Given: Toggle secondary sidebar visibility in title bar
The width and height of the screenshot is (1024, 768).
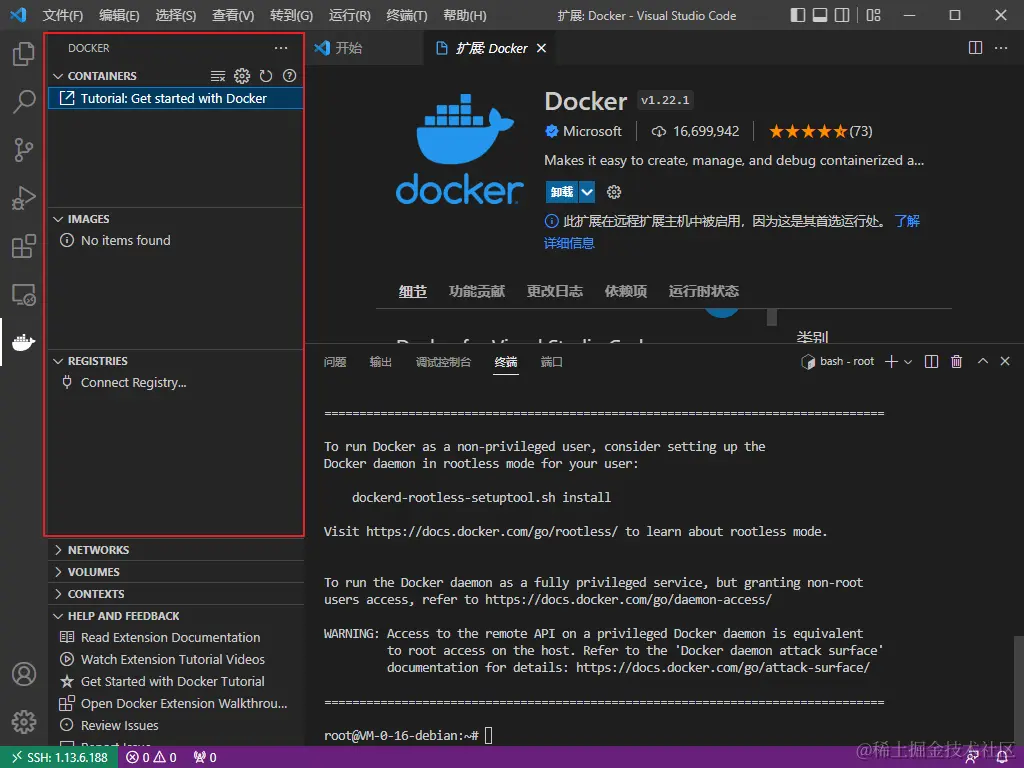Looking at the screenshot, I should [x=842, y=15].
